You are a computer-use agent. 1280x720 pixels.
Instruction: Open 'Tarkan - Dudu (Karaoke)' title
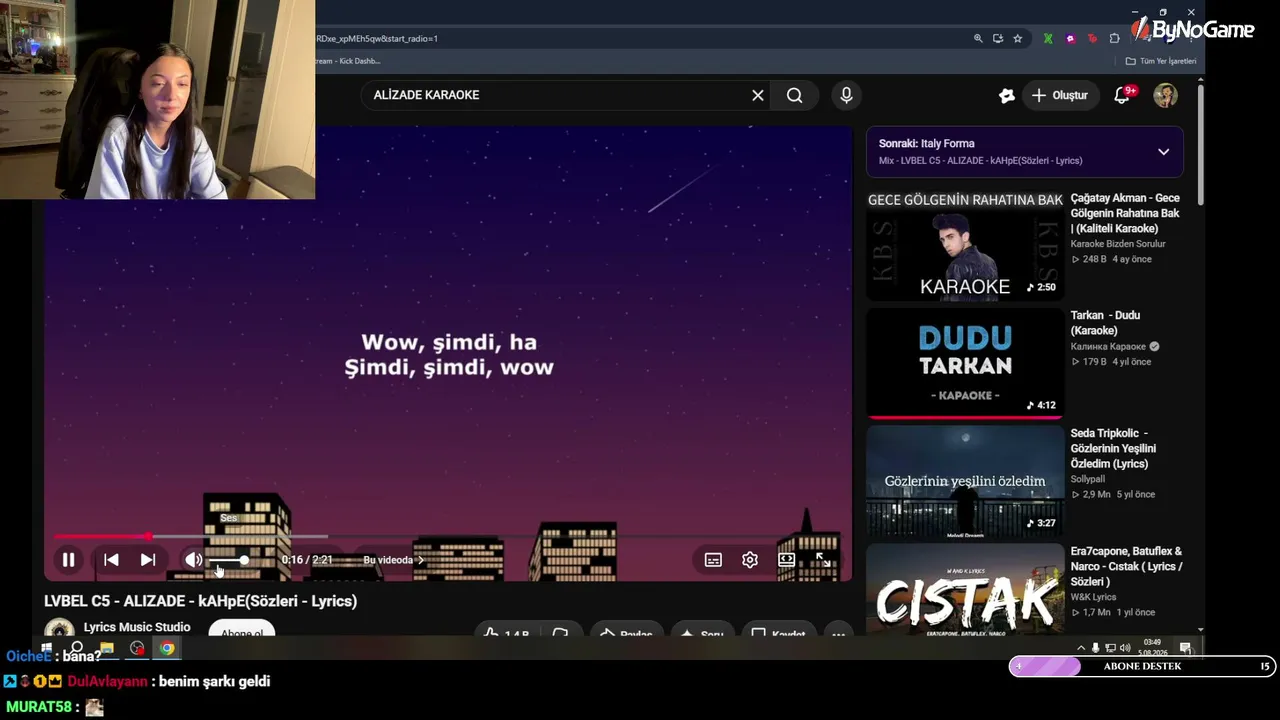point(1107,323)
